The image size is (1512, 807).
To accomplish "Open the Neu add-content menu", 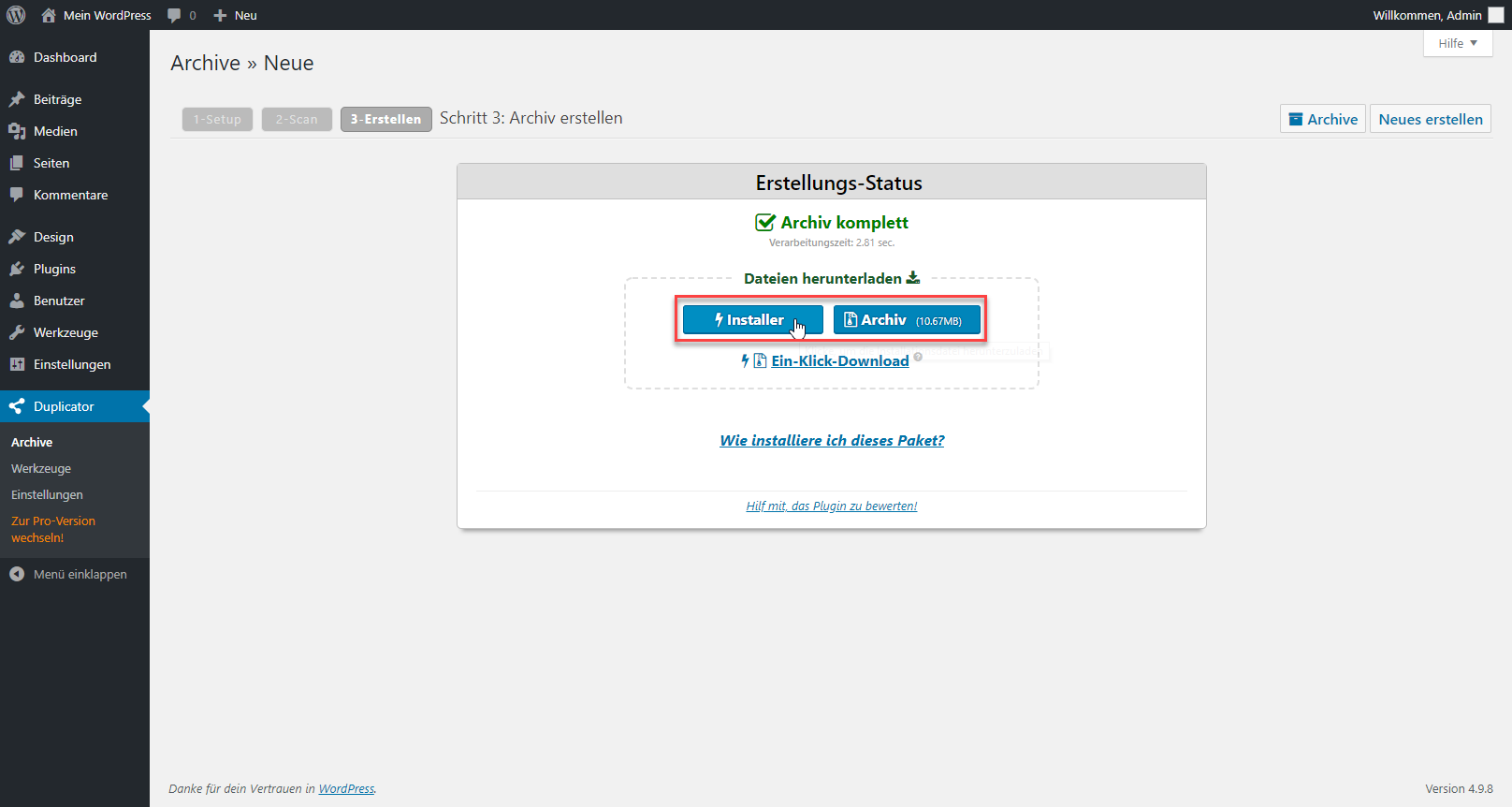I will tap(235, 15).
